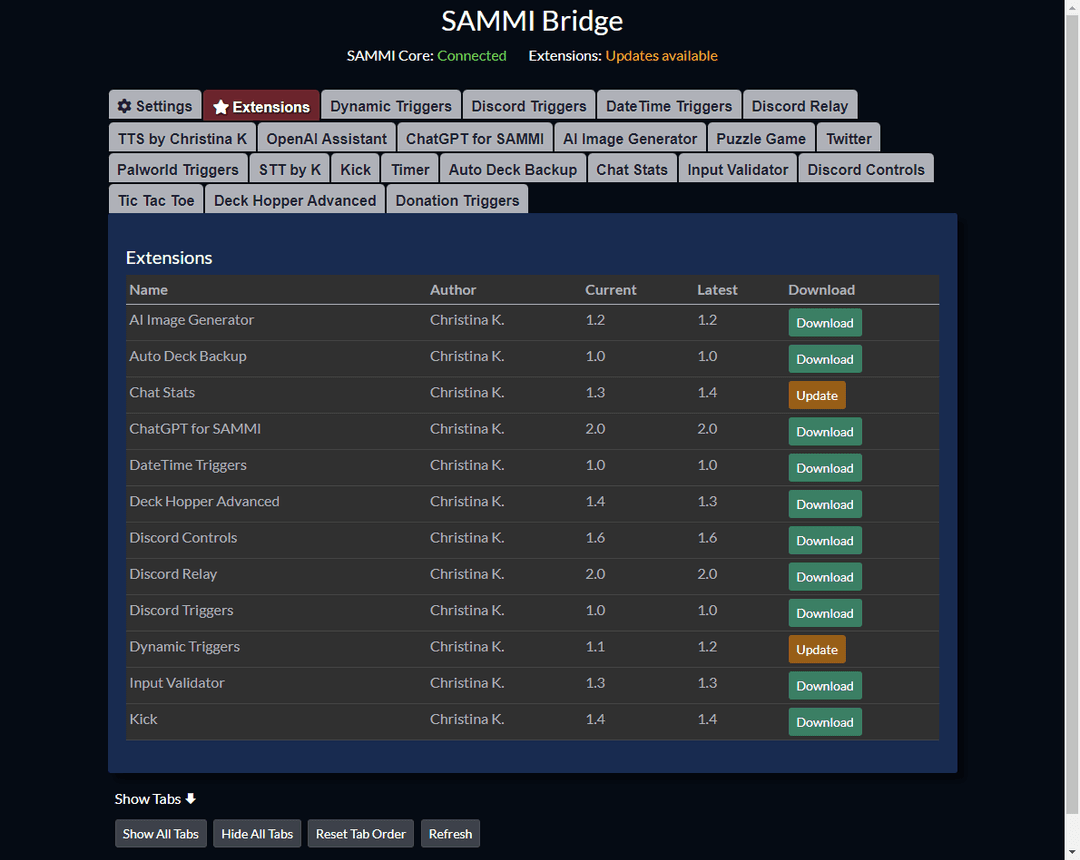Select the OpenAI Assistant tab

click(326, 138)
